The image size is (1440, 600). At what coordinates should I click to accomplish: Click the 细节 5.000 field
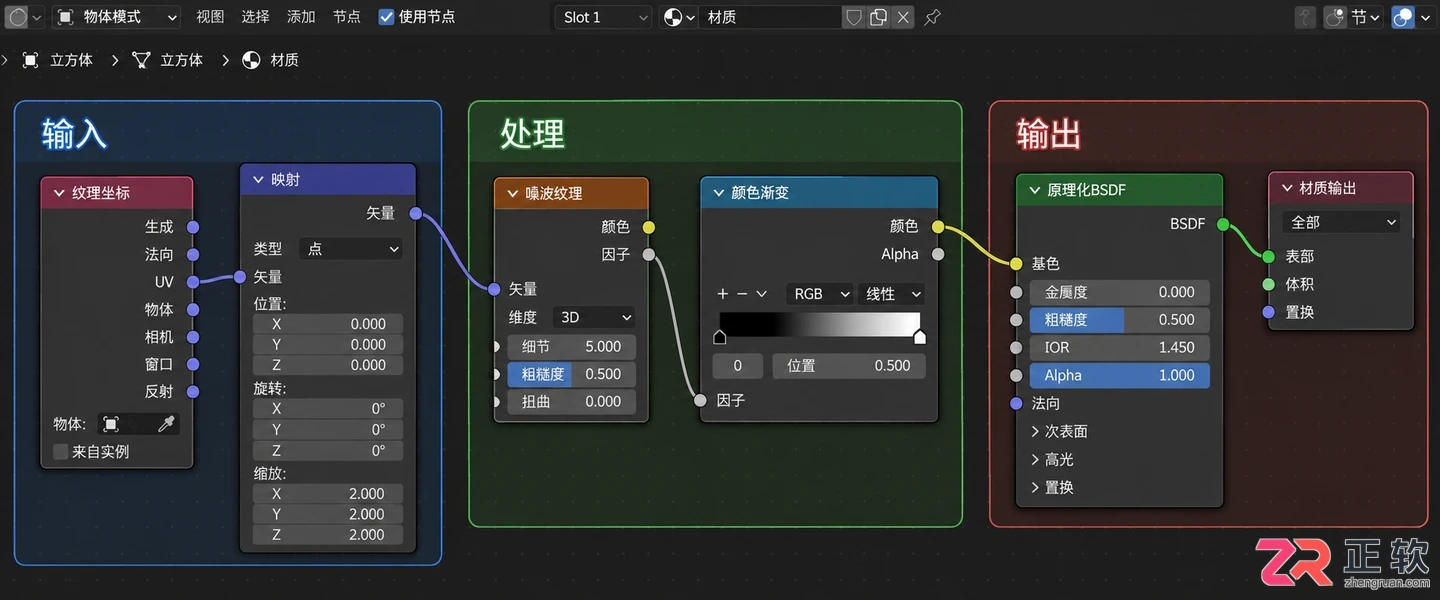coord(572,346)
